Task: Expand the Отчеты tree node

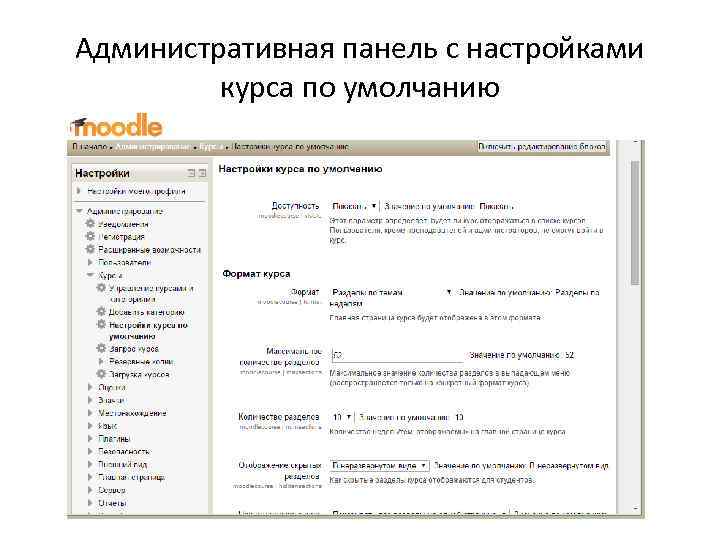Action: 90,503
